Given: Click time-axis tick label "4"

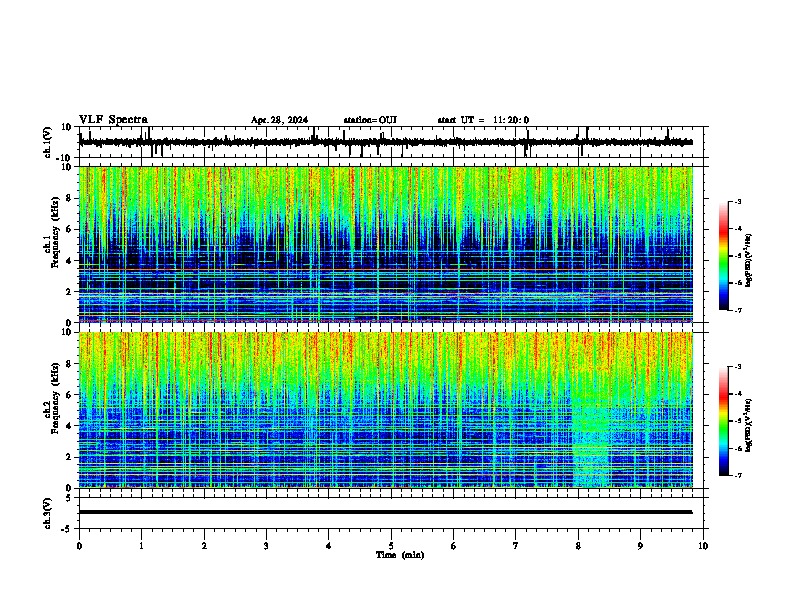Looking at the screenshot, I should [x=329, y=546].
